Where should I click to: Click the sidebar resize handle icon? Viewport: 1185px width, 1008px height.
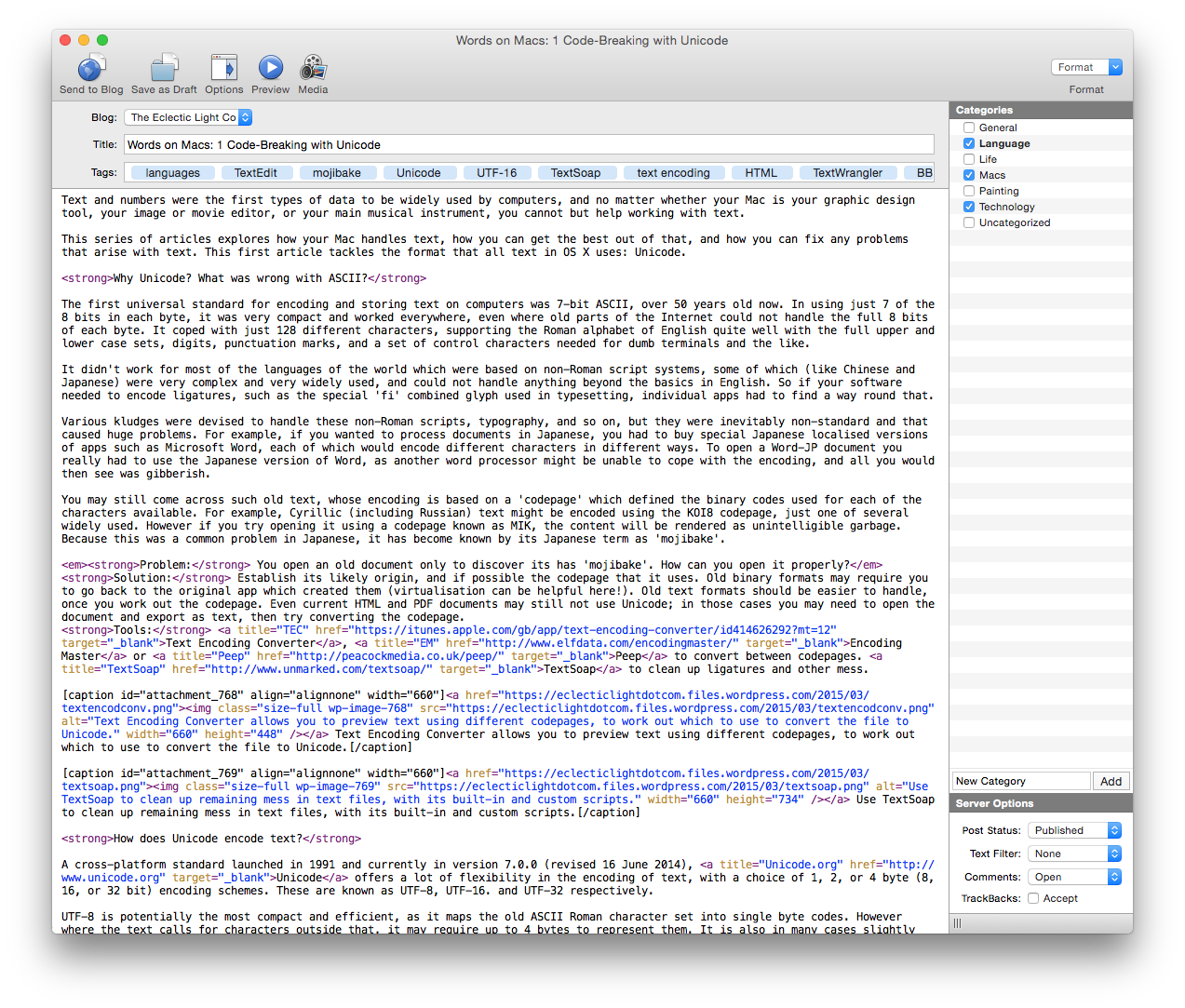tap(957, 923)
